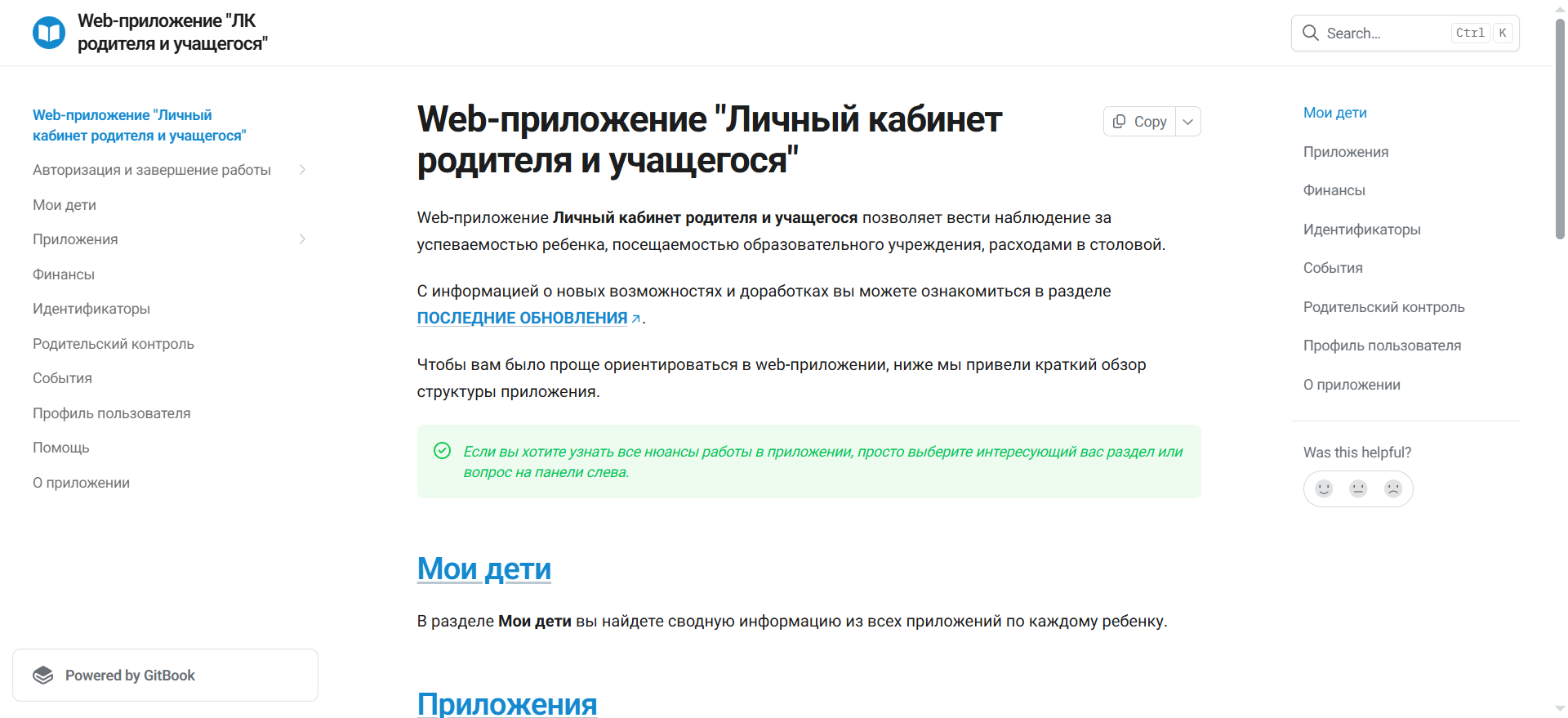1568x718 pixels.
Task: Click the main page title heading
Action: [x=709, y=140]
